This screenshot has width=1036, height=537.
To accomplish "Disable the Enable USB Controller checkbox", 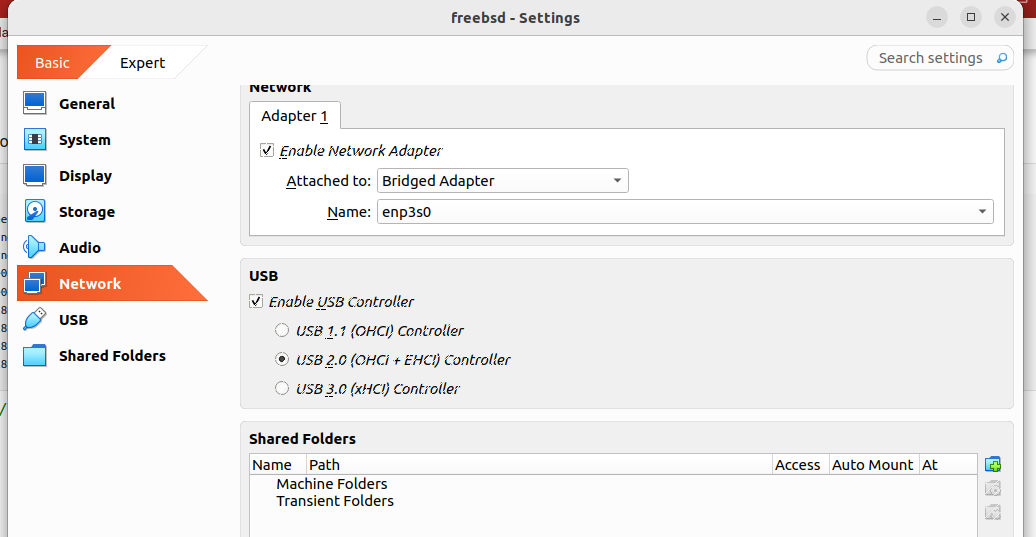I will (256, 301).
